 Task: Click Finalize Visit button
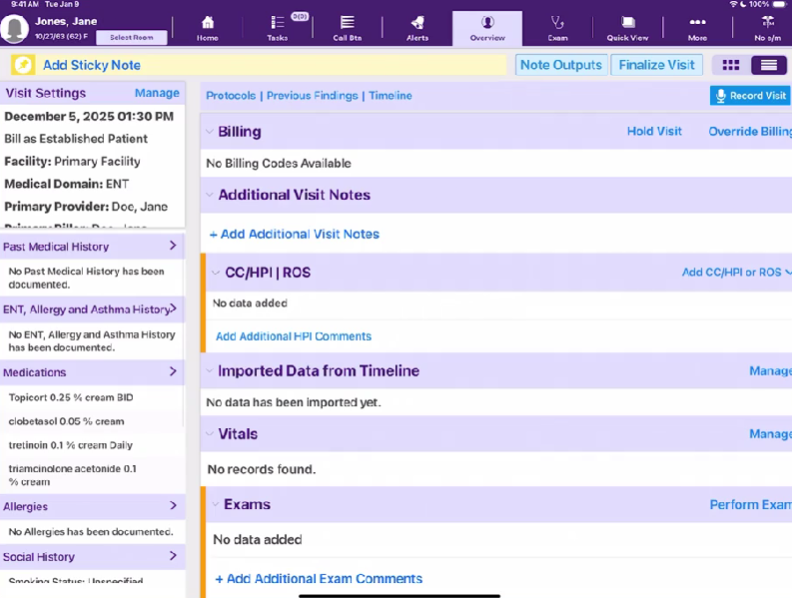point(657,65)
